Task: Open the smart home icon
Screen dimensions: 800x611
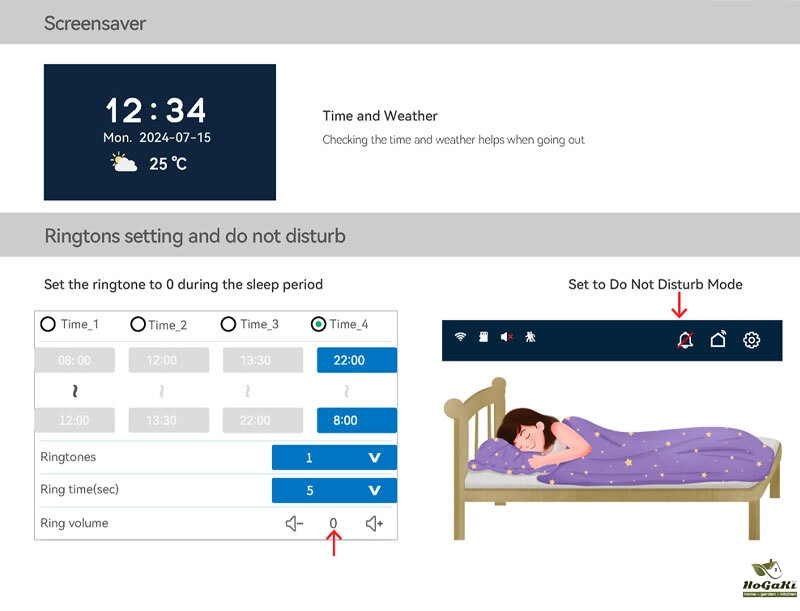Action: coord(718,340)
